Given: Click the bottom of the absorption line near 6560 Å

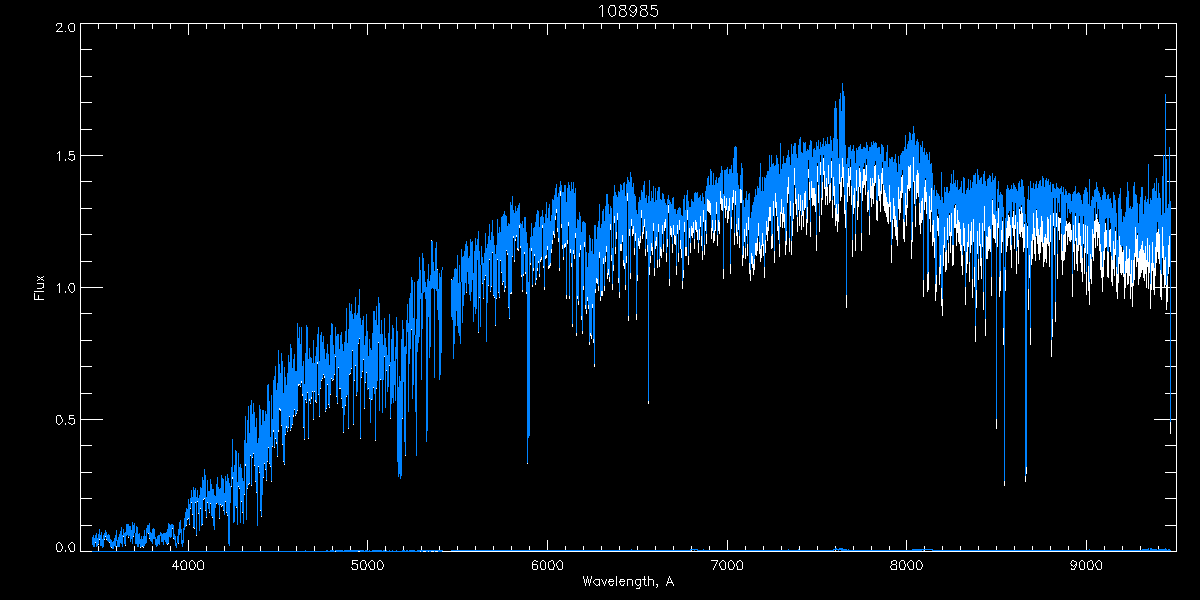Looking at the screenshot, I should coord(648,402).
